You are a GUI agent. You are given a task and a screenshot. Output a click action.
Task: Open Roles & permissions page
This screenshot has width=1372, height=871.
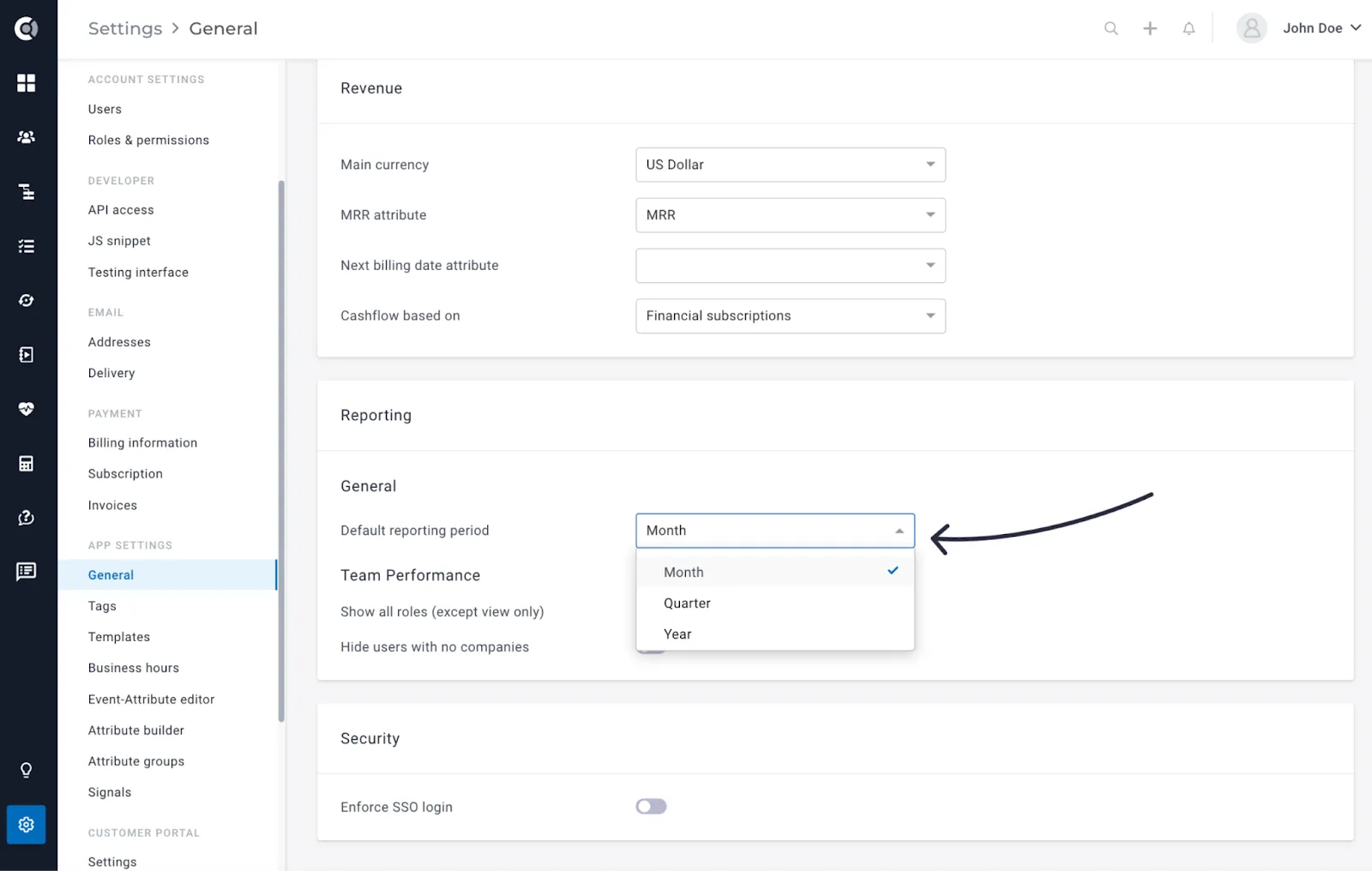click(148, 141)
